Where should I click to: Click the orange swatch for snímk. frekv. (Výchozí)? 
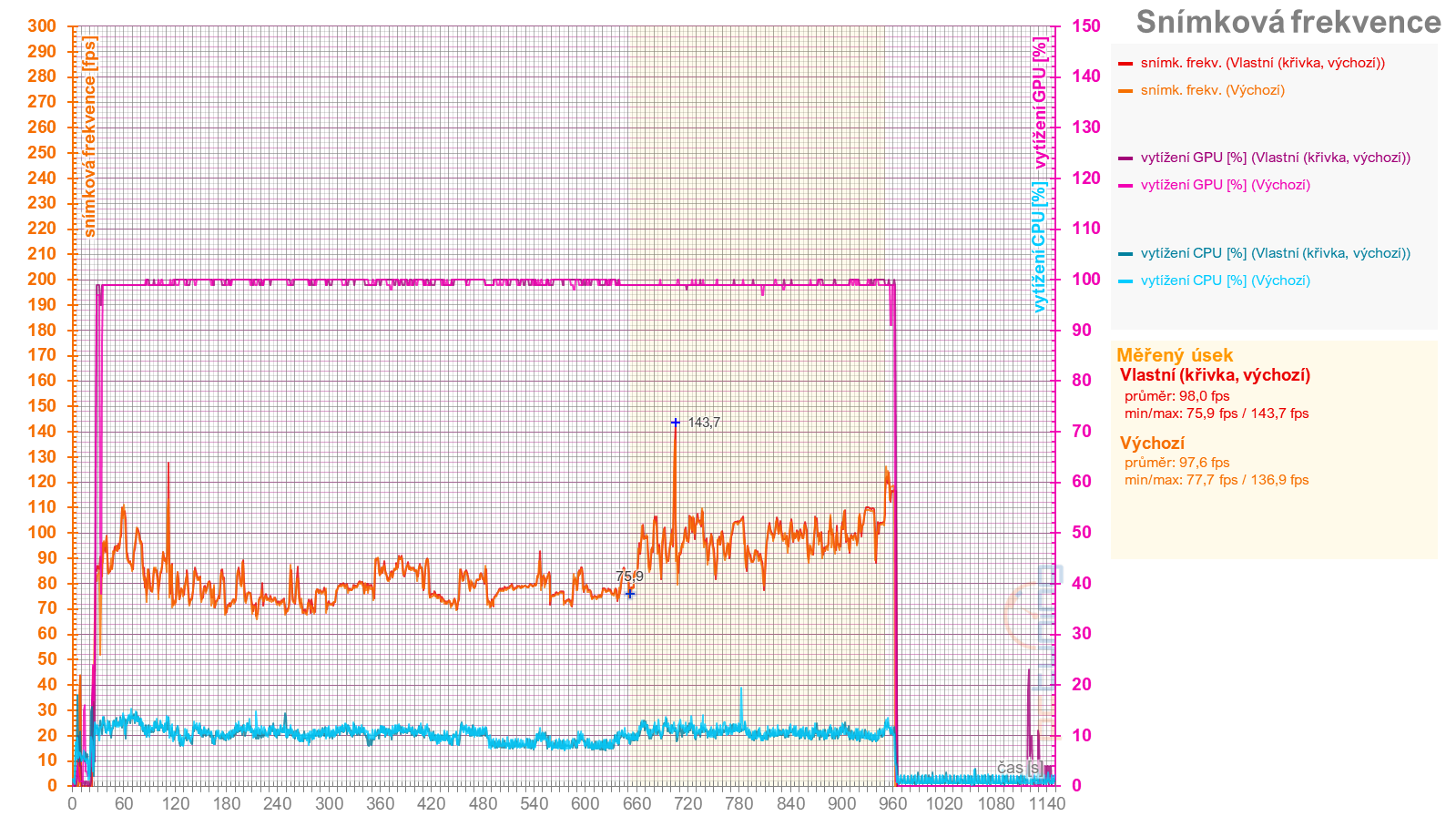(1125, 91)
